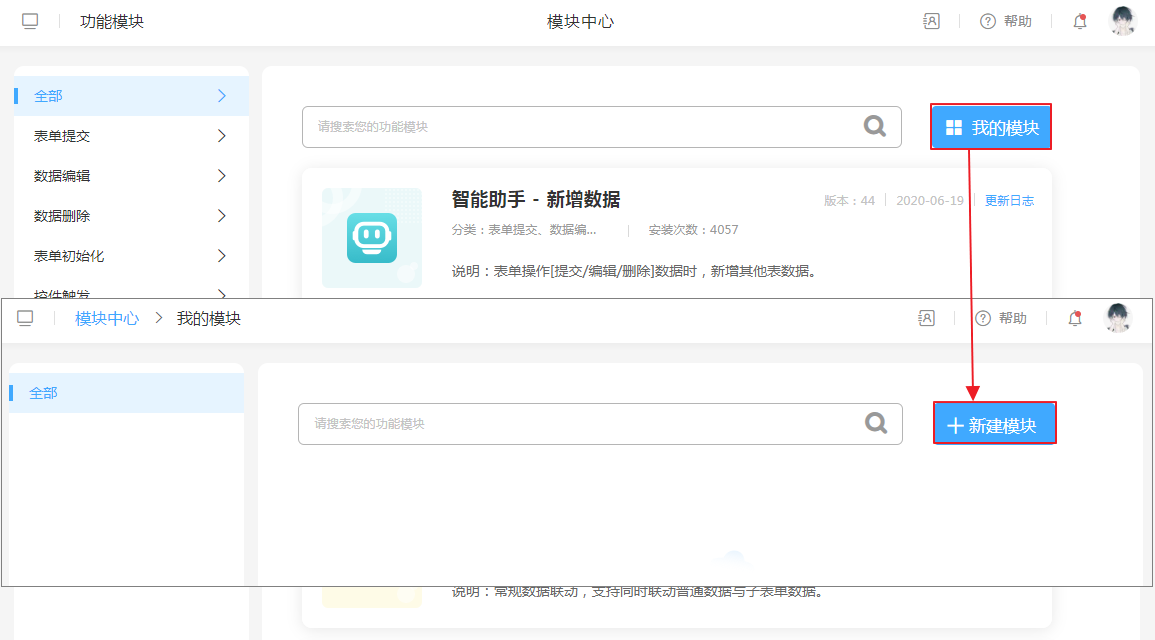This screenshot has width=1155, height=640.
Task: Select 全部 category with chevron in sidebar
Action: tap(130, 96)
